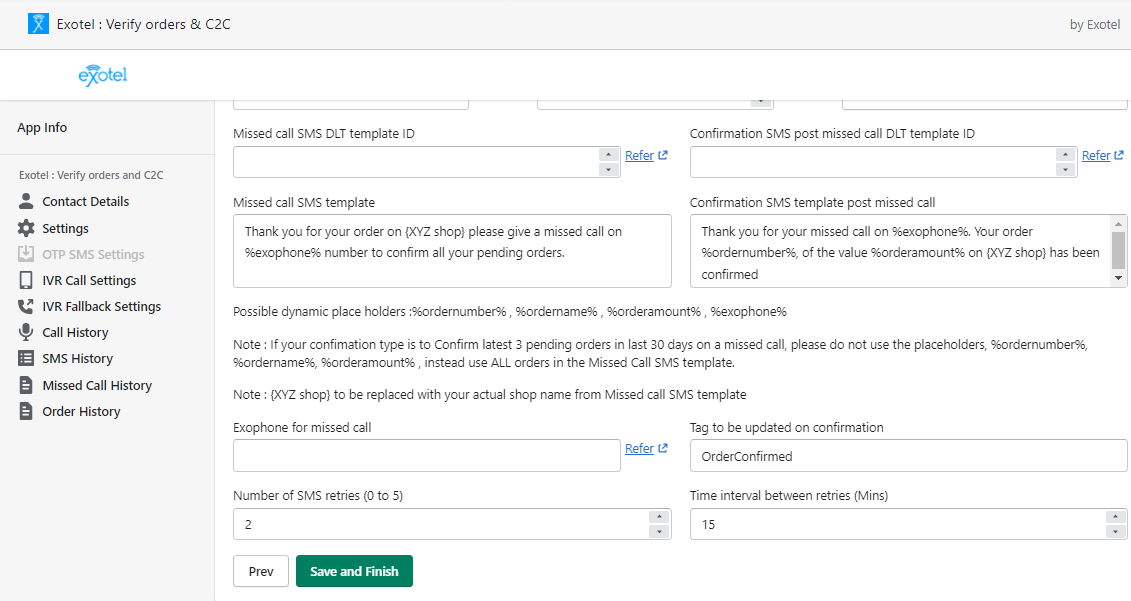Click the OTP SMS Settings download icon
The height and width of the screenshot is (601, 1131).
(26, 254)
